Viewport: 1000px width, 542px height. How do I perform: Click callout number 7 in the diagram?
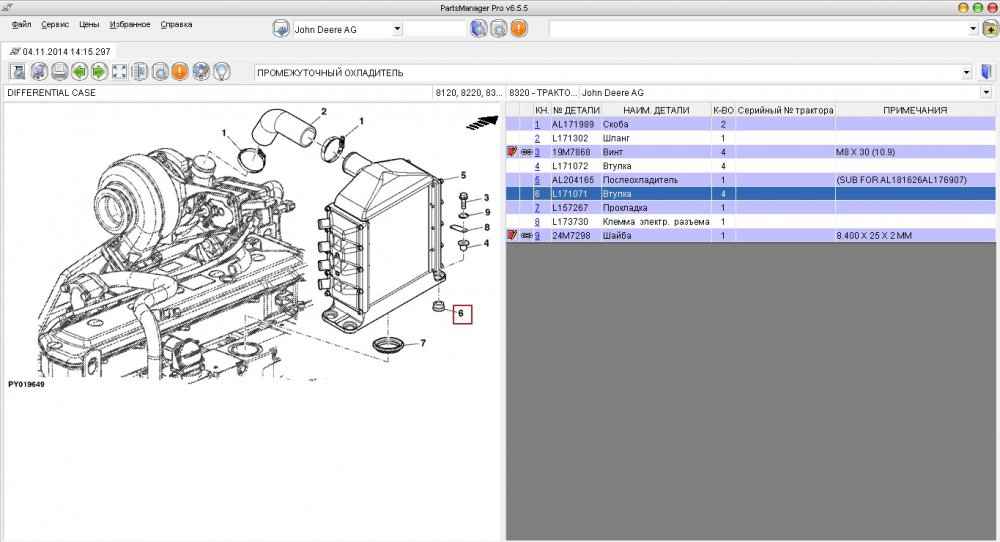(x=423, y=343)
